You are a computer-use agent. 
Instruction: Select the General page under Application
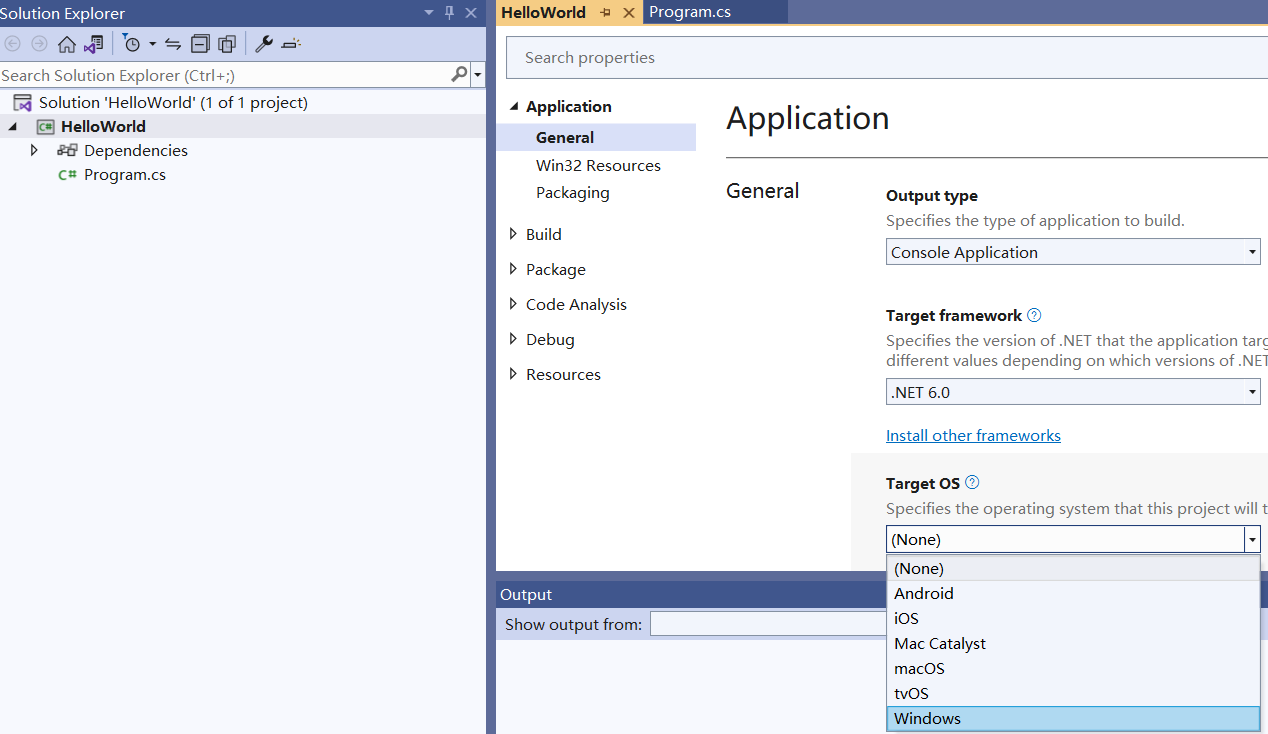(x=565, y=137)
